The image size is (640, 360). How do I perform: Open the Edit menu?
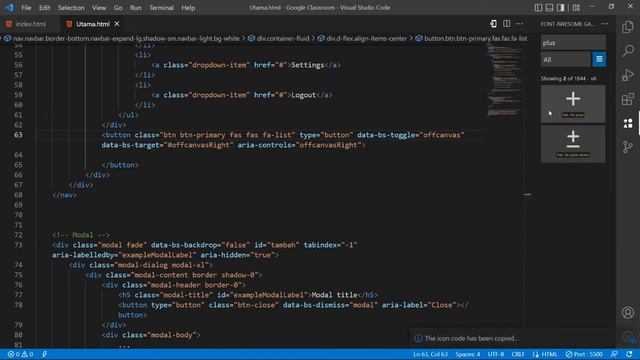coord(44,7)
